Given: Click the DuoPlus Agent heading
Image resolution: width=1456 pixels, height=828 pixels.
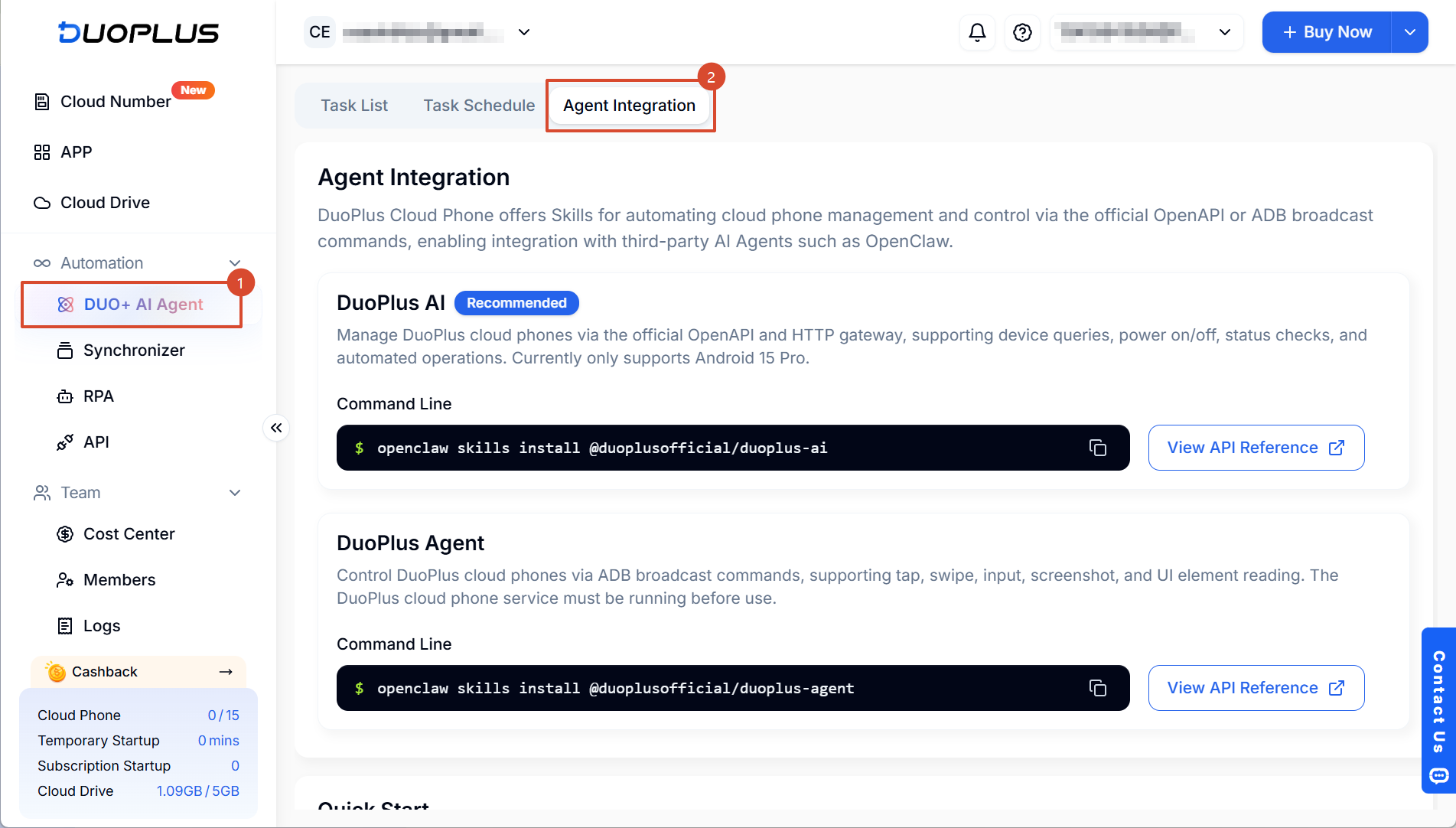Looking at the screenshot, I should (410, 543).
